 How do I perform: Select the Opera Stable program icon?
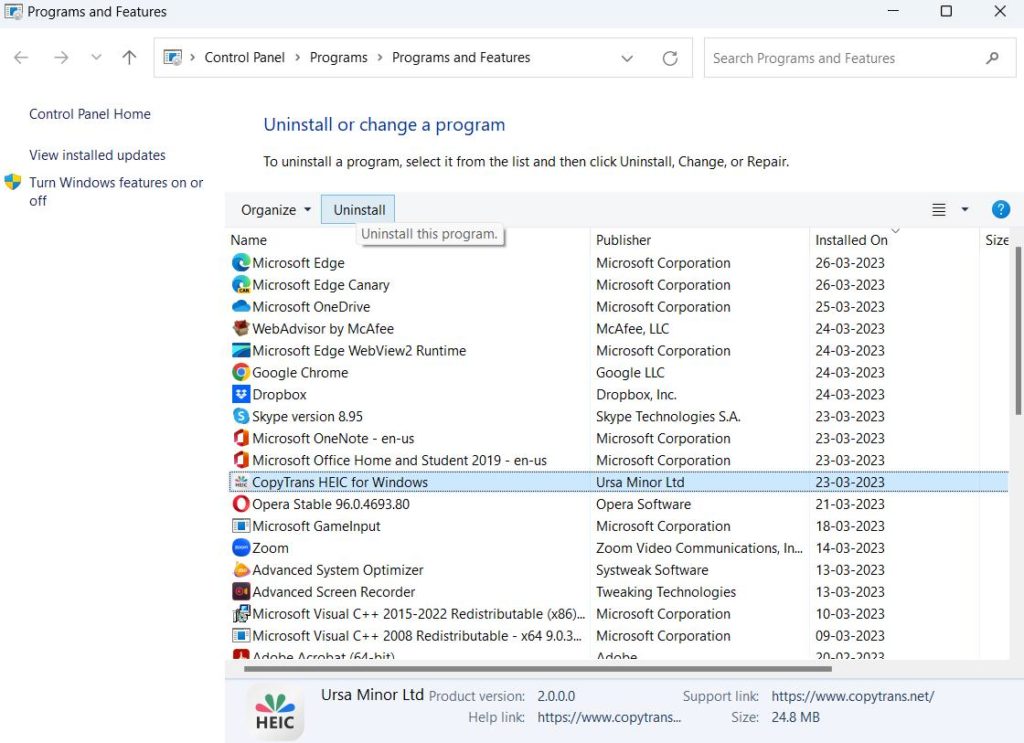point(240,504)
